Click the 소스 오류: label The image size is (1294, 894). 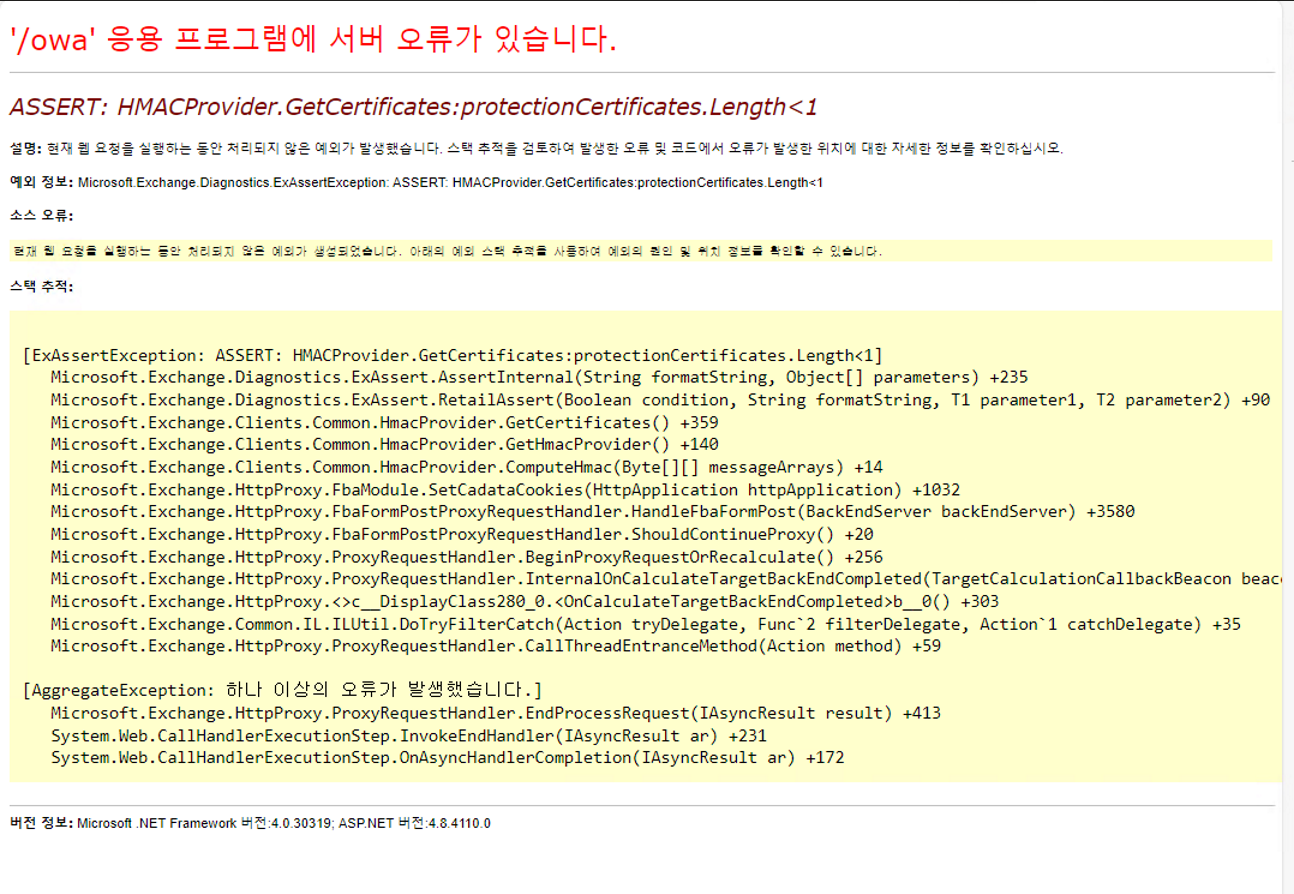(42, 215)
